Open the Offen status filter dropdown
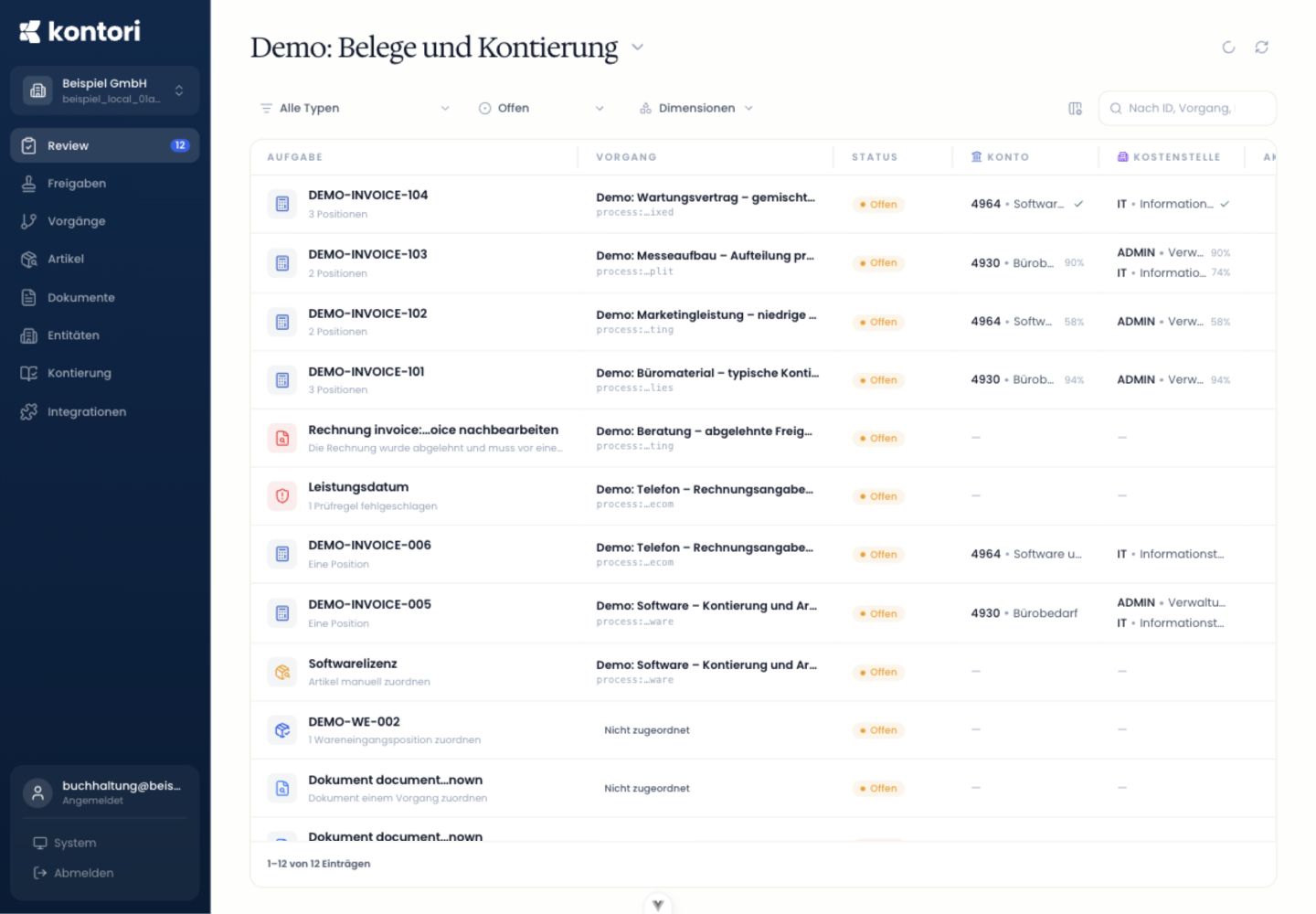Screen dimensions: 1316x914 (541, 108)
